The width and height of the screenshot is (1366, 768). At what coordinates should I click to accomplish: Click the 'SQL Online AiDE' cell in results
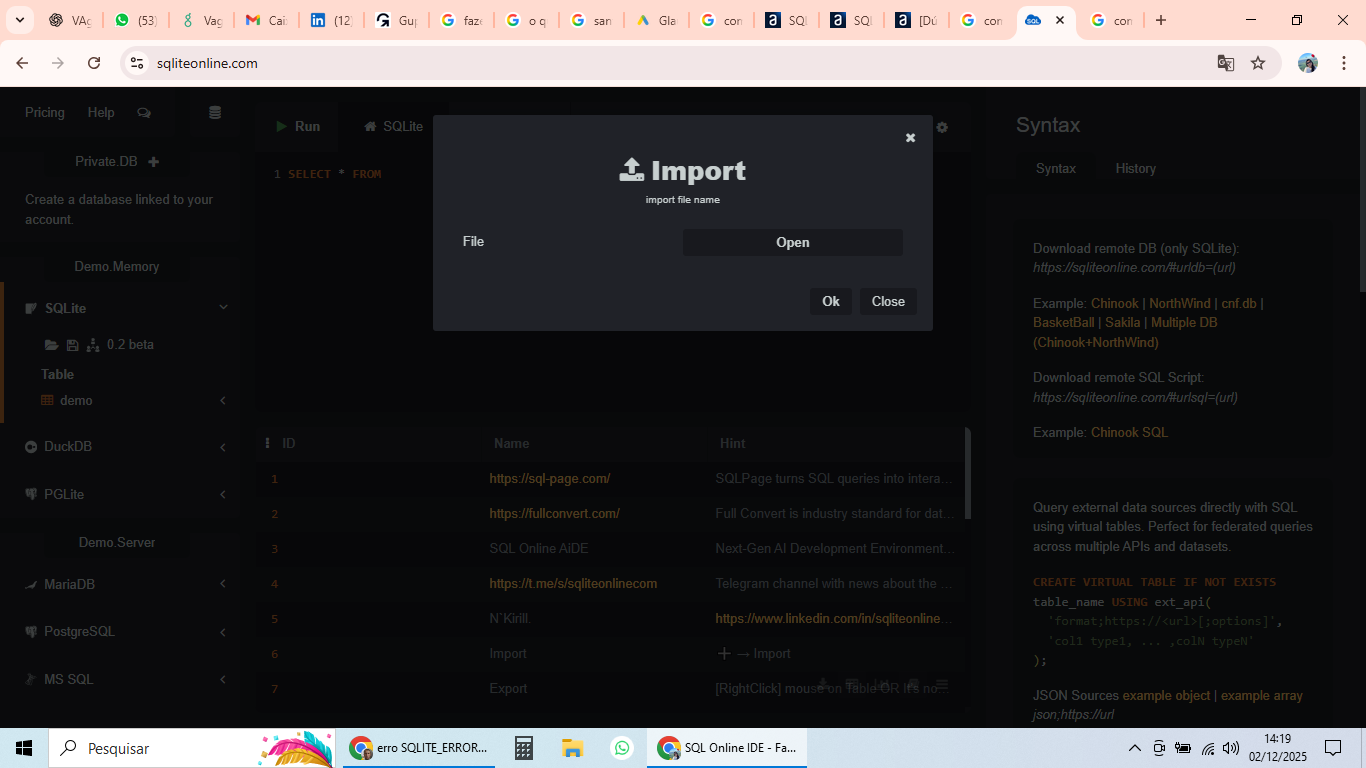pyautogui.click(x=539, y=549)
